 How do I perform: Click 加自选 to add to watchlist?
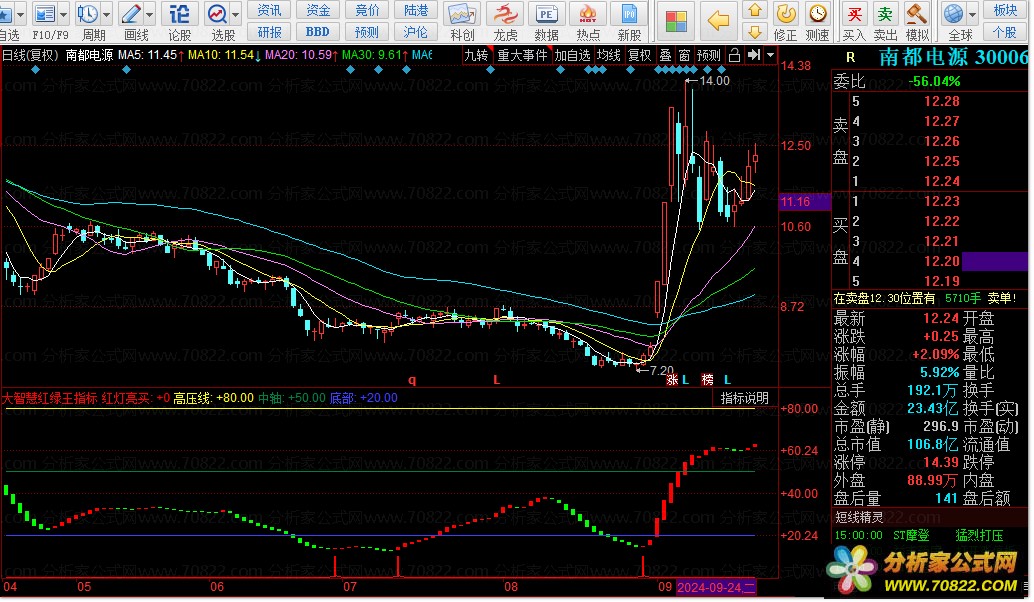572,55
